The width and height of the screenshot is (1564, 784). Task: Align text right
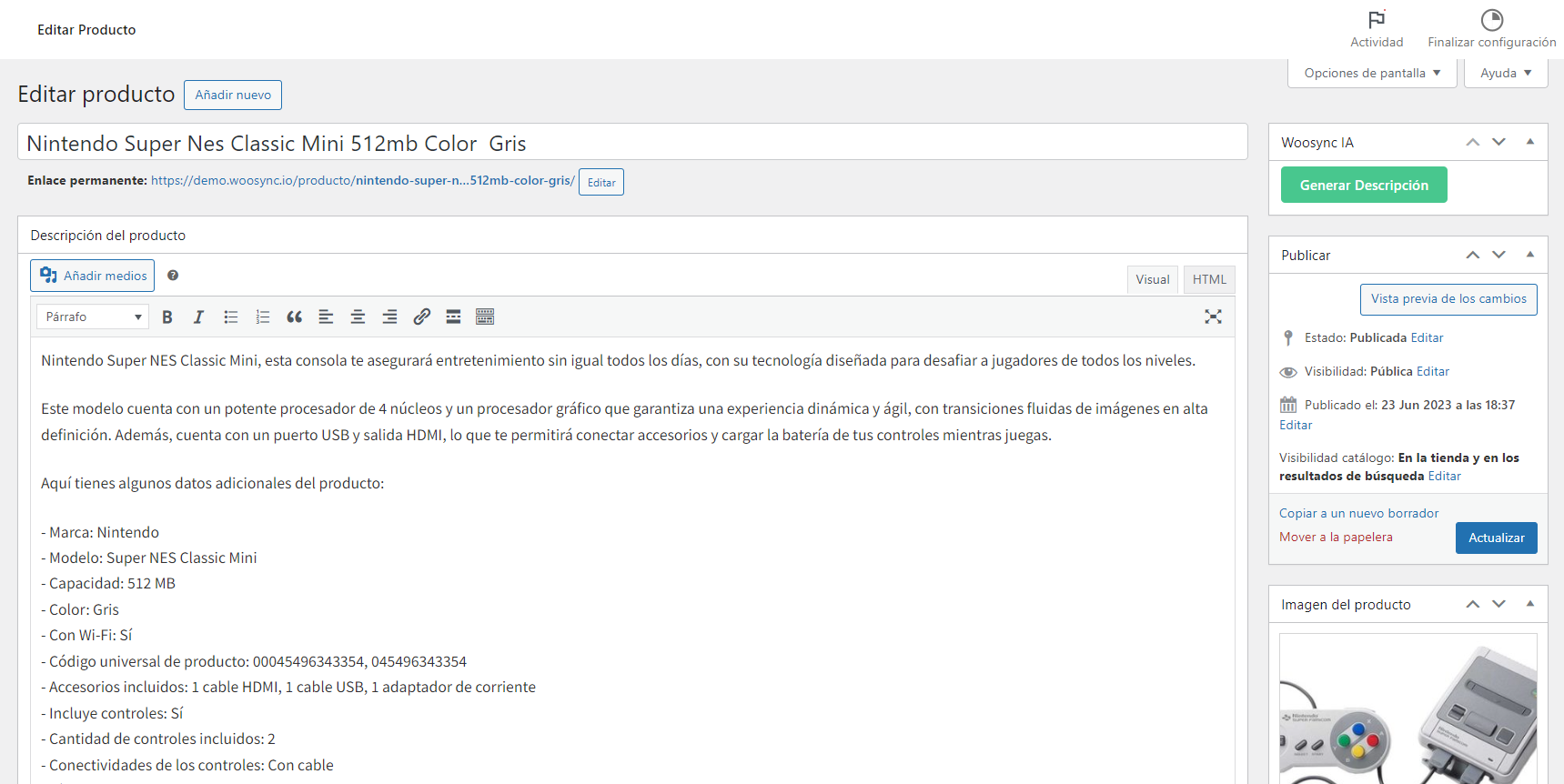click(x=389, y=317)
